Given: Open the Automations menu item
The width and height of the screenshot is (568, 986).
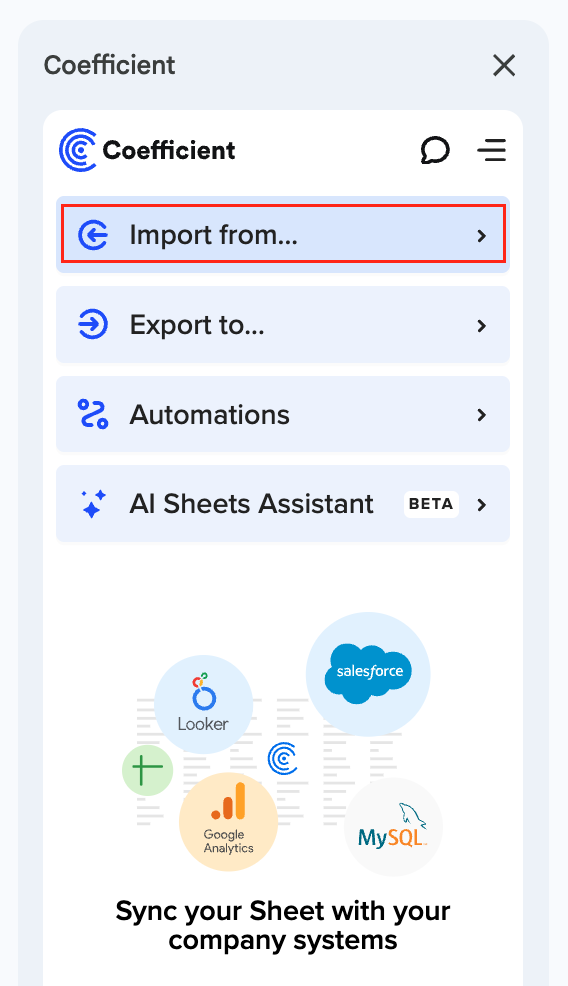Looking at the screenshot, I should (283, 414).
